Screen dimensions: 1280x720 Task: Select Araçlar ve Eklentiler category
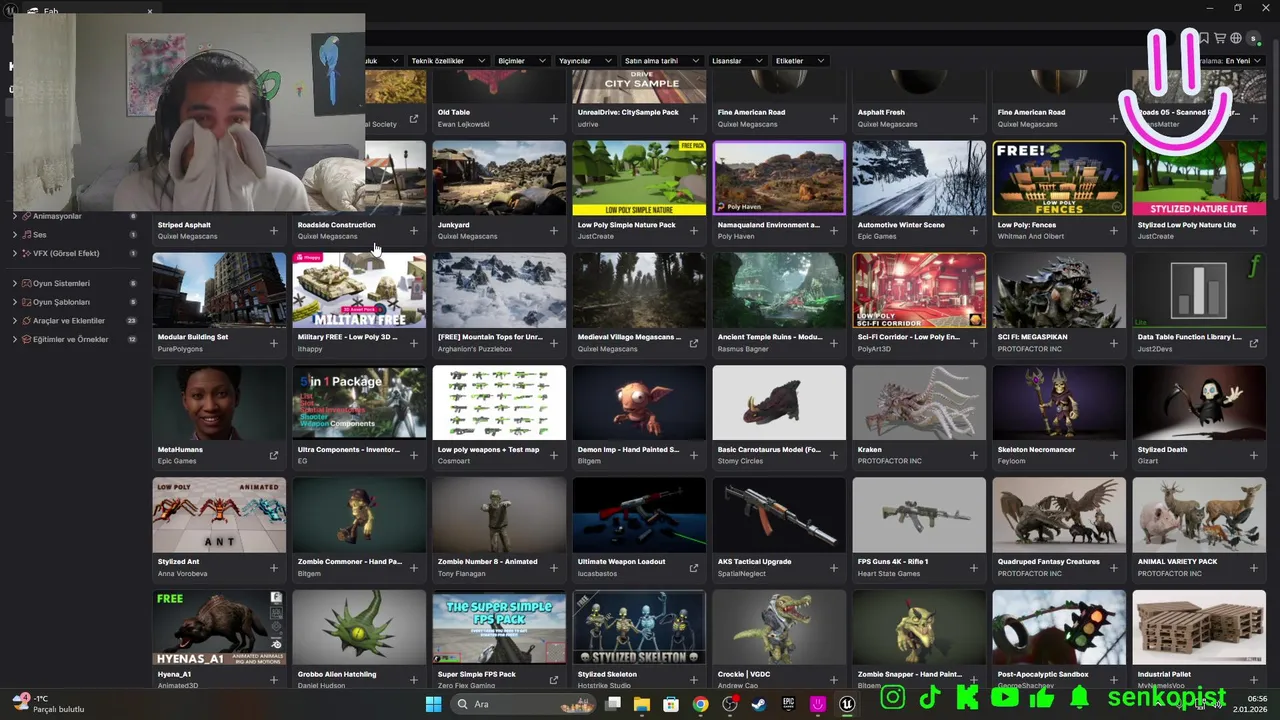pos(69,321)
